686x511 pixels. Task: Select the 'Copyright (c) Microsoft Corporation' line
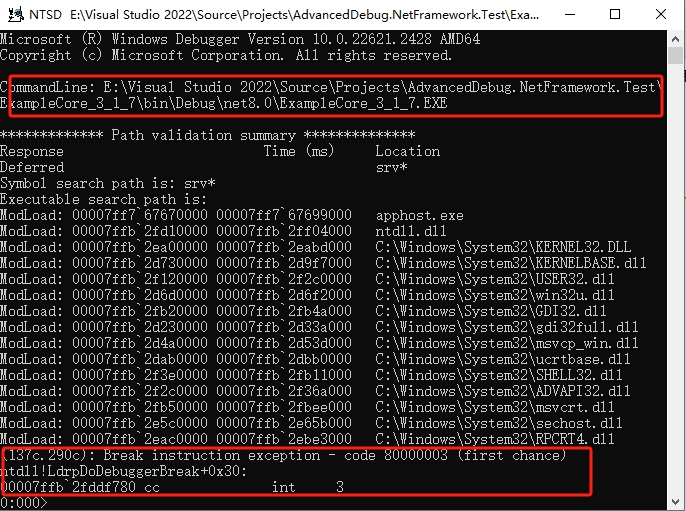point(226,56)
